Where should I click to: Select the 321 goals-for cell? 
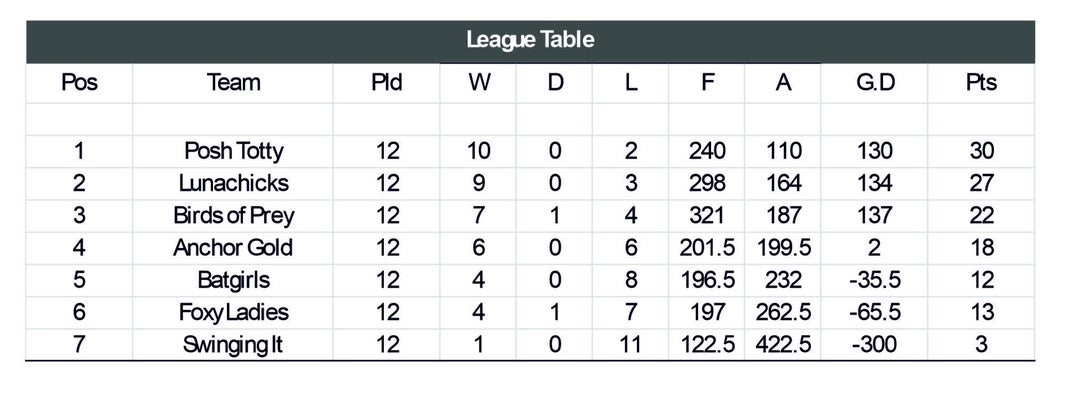pos(707,216)
